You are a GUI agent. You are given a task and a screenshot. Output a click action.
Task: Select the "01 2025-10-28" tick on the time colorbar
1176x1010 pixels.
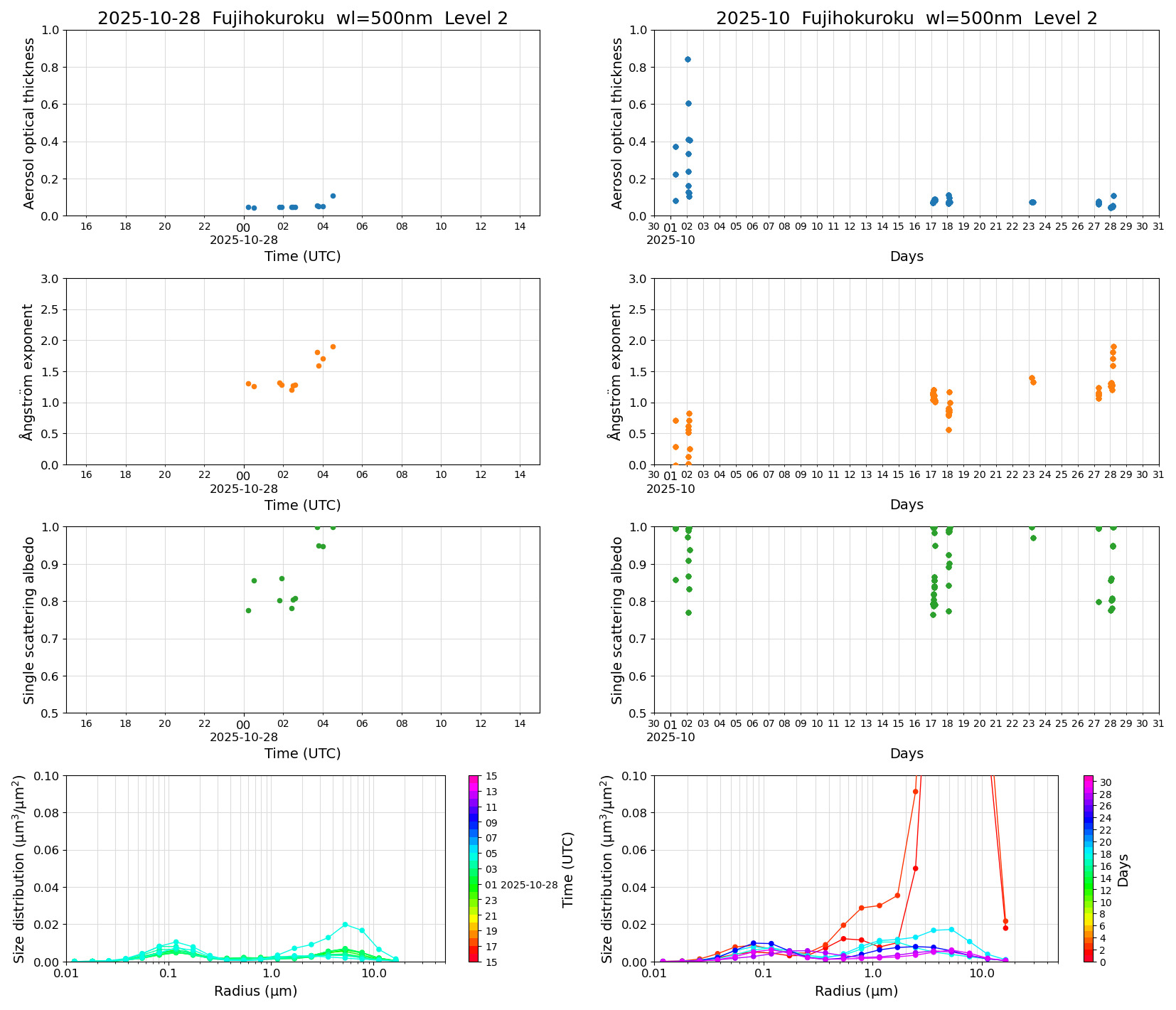click(x=528, y=885)
